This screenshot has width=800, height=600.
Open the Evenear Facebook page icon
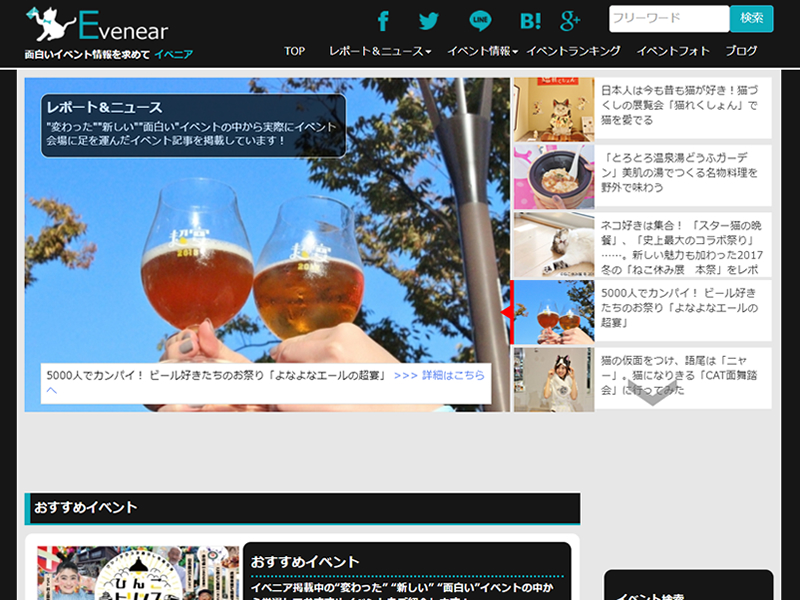click(383, 20)
